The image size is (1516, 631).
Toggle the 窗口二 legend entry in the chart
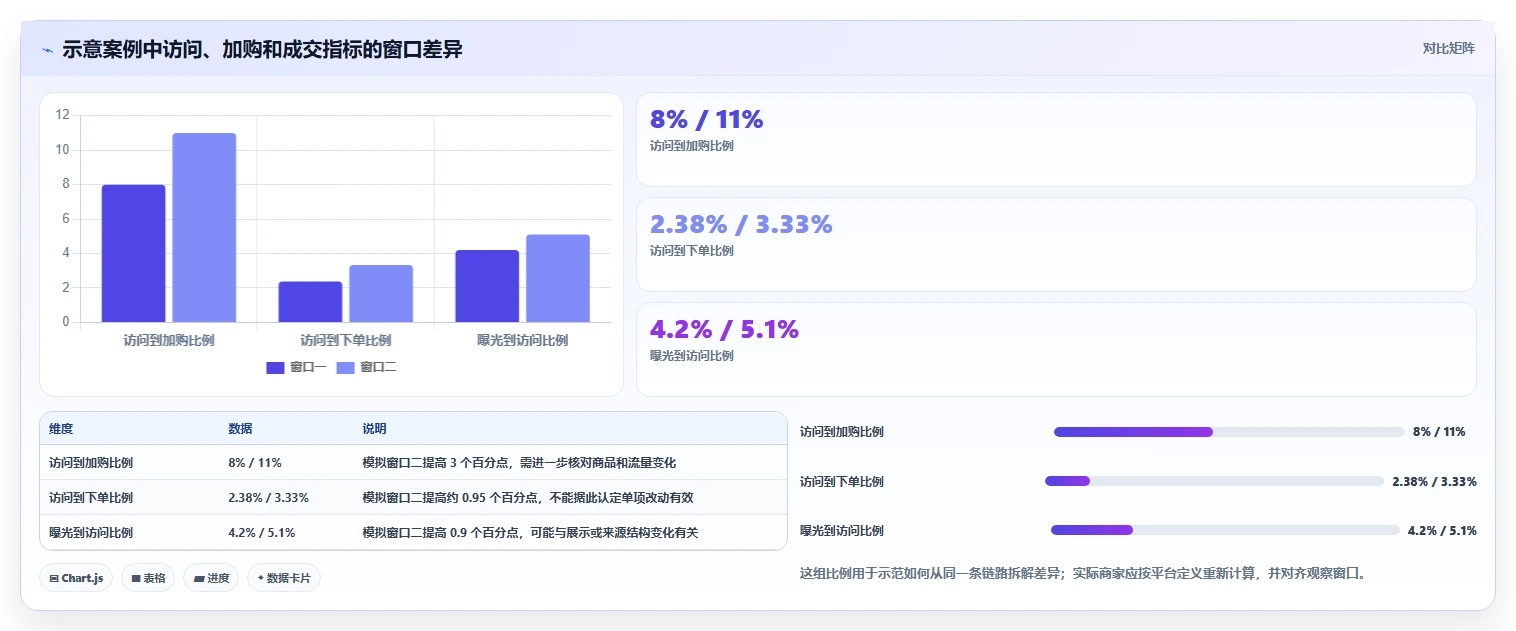pyautogui.click(x=366, y=367)
